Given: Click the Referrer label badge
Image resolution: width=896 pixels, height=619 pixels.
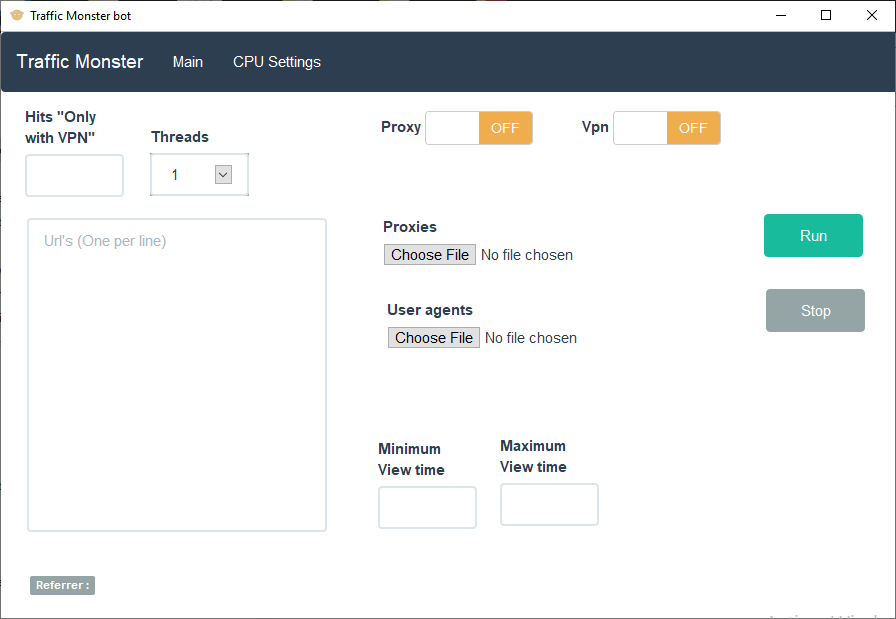Looking at the screenshot, I should click(62, 585).
